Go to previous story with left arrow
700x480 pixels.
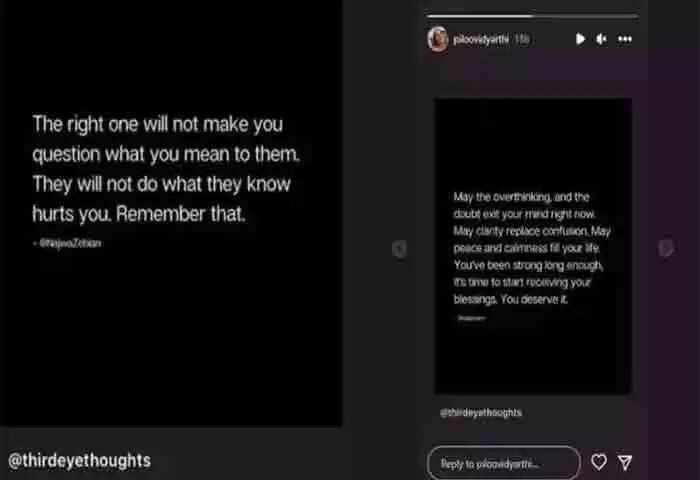[399, 249]
